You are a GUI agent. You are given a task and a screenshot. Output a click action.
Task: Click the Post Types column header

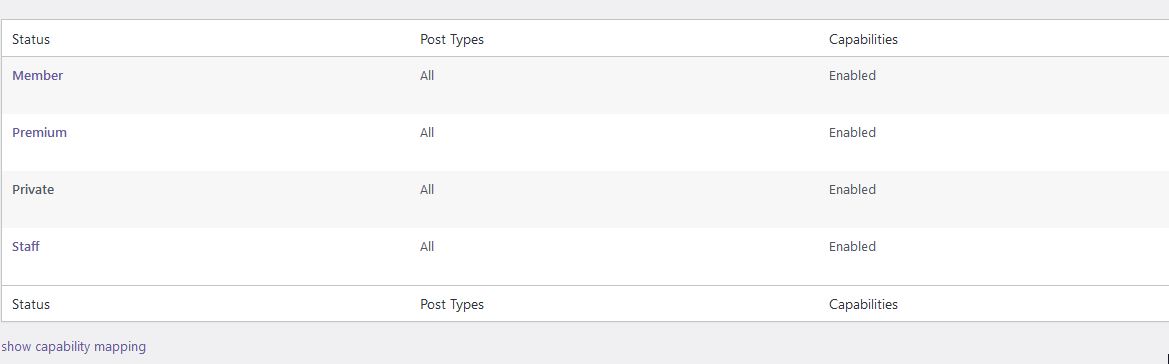(452, 40)
